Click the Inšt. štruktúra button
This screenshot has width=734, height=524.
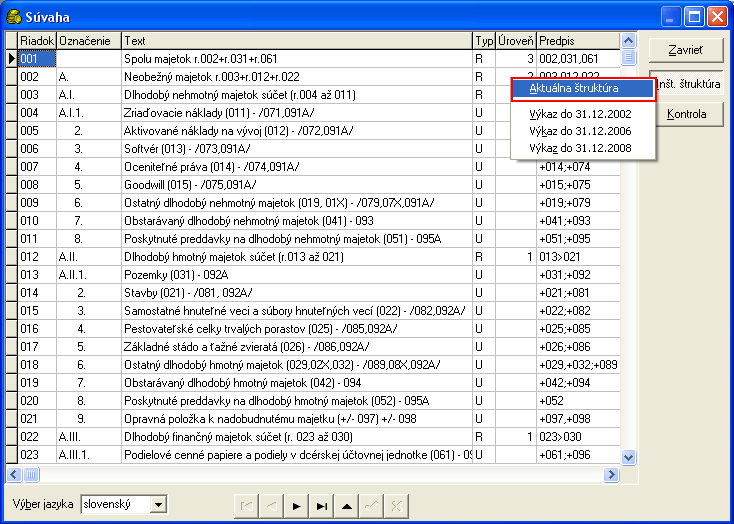point(689,84)
